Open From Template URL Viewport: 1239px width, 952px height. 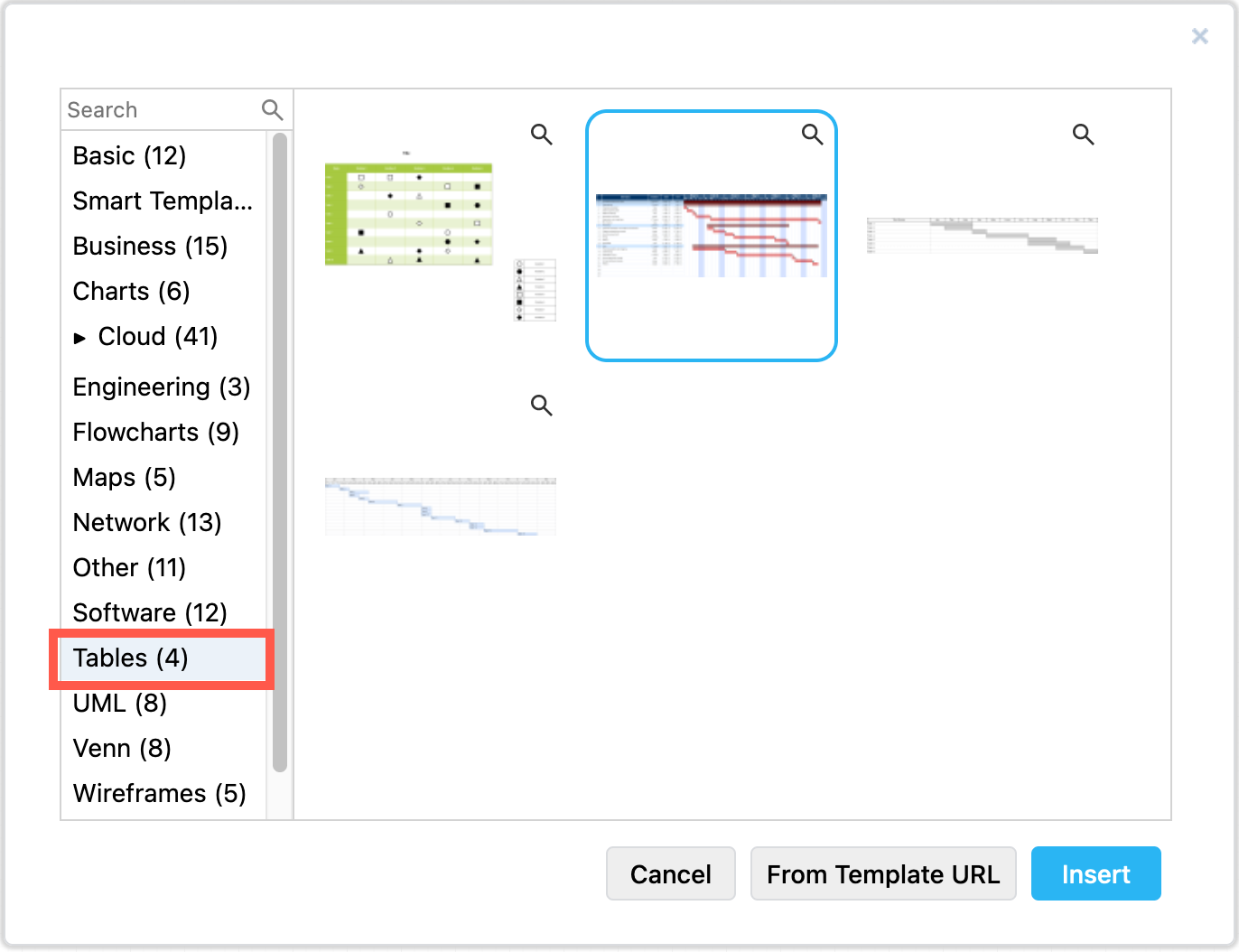coord(883,873)
